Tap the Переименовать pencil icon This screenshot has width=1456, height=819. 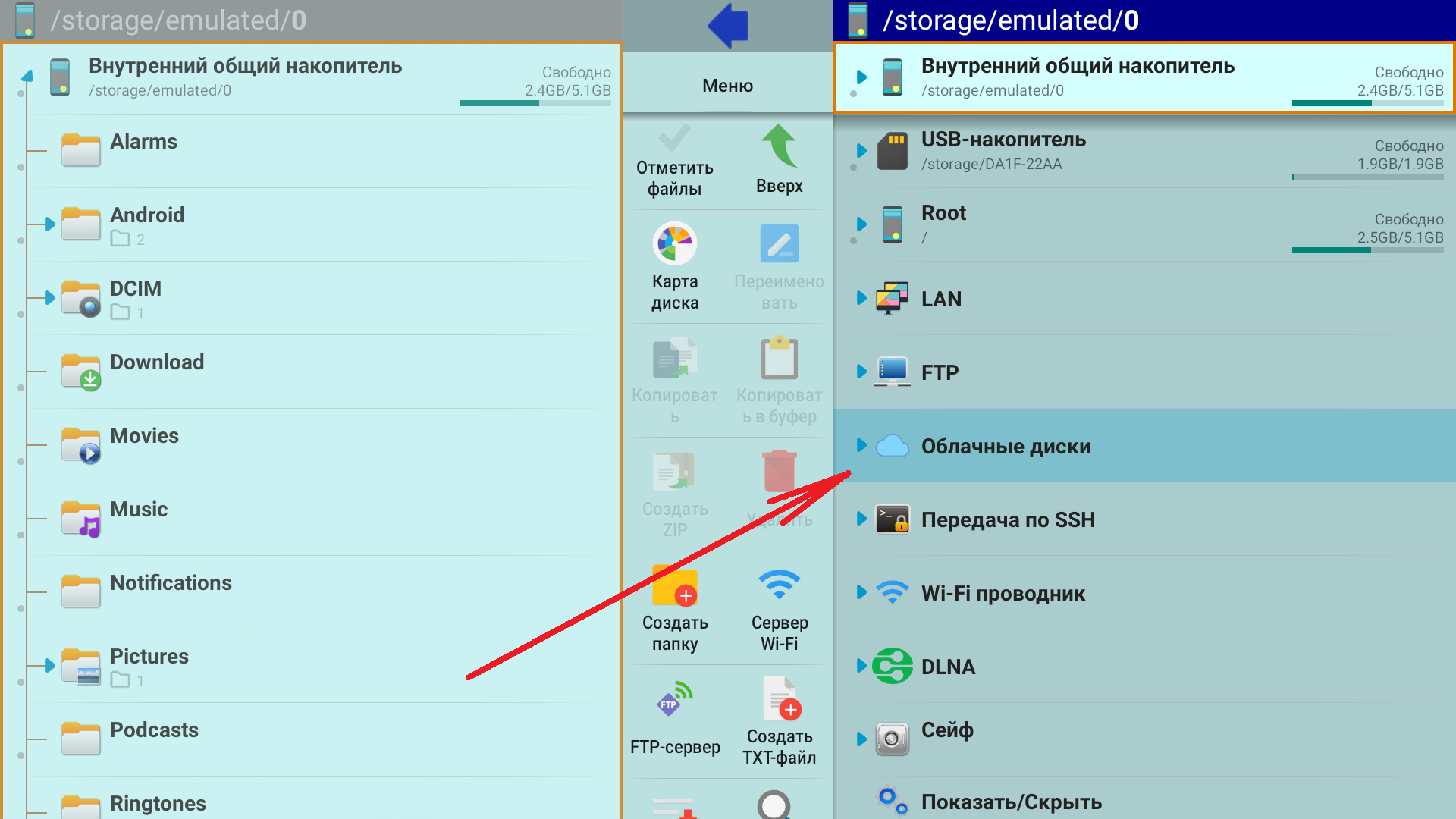(779, 243)
